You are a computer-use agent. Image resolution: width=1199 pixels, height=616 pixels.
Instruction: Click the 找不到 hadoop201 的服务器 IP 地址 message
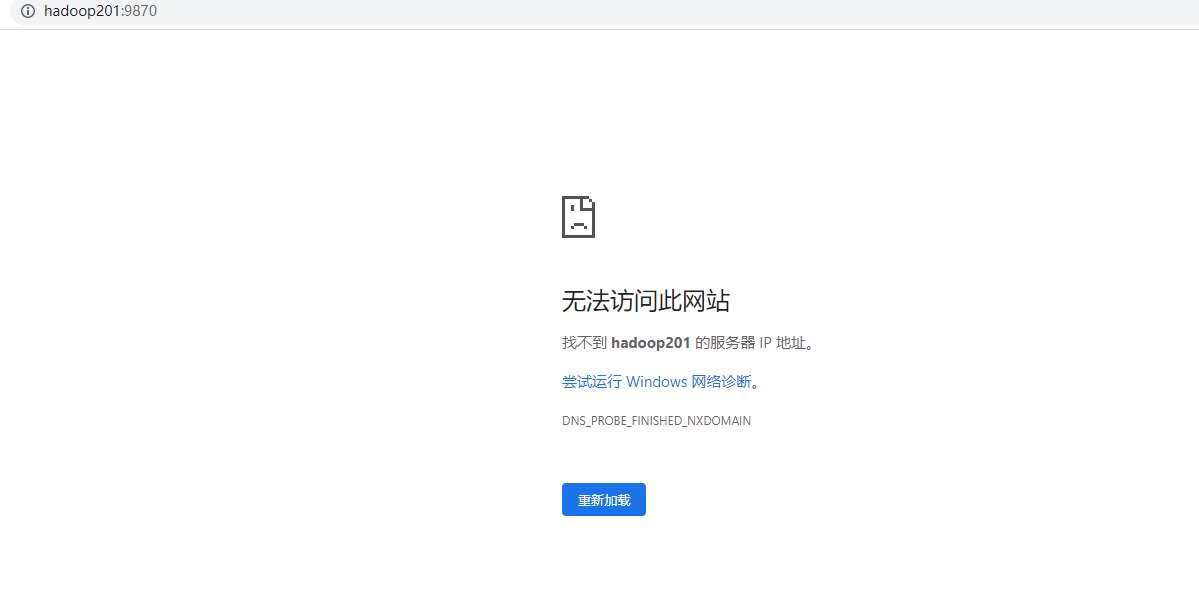(689, 343)
